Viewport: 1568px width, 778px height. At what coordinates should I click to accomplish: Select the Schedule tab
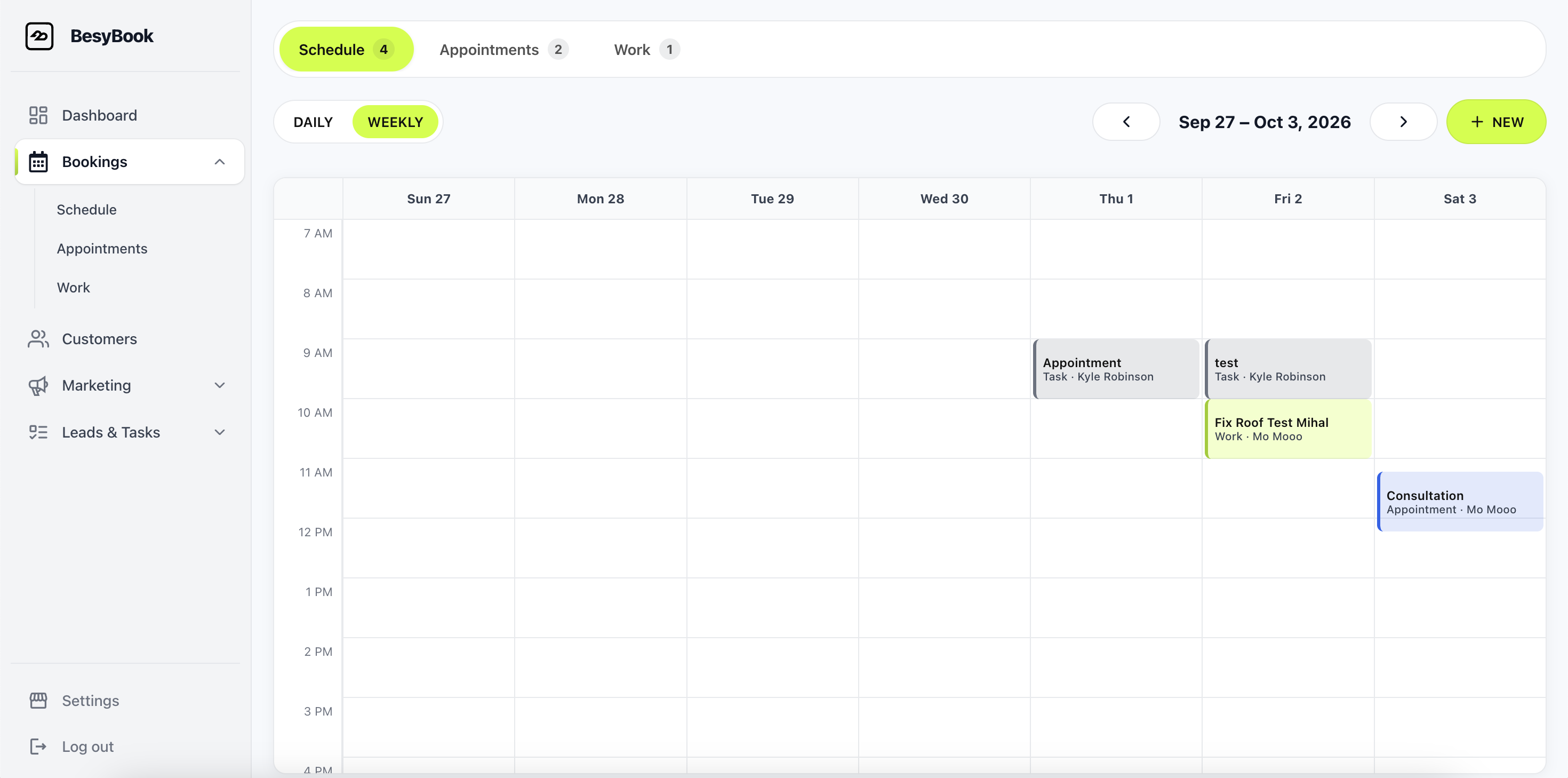[x=346, y=49]
